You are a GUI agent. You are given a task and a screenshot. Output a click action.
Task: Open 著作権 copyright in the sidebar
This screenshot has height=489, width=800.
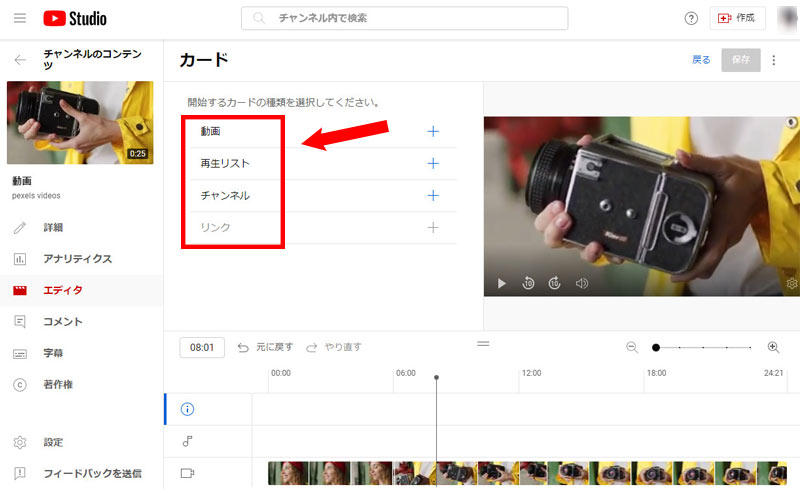[58, 384]
